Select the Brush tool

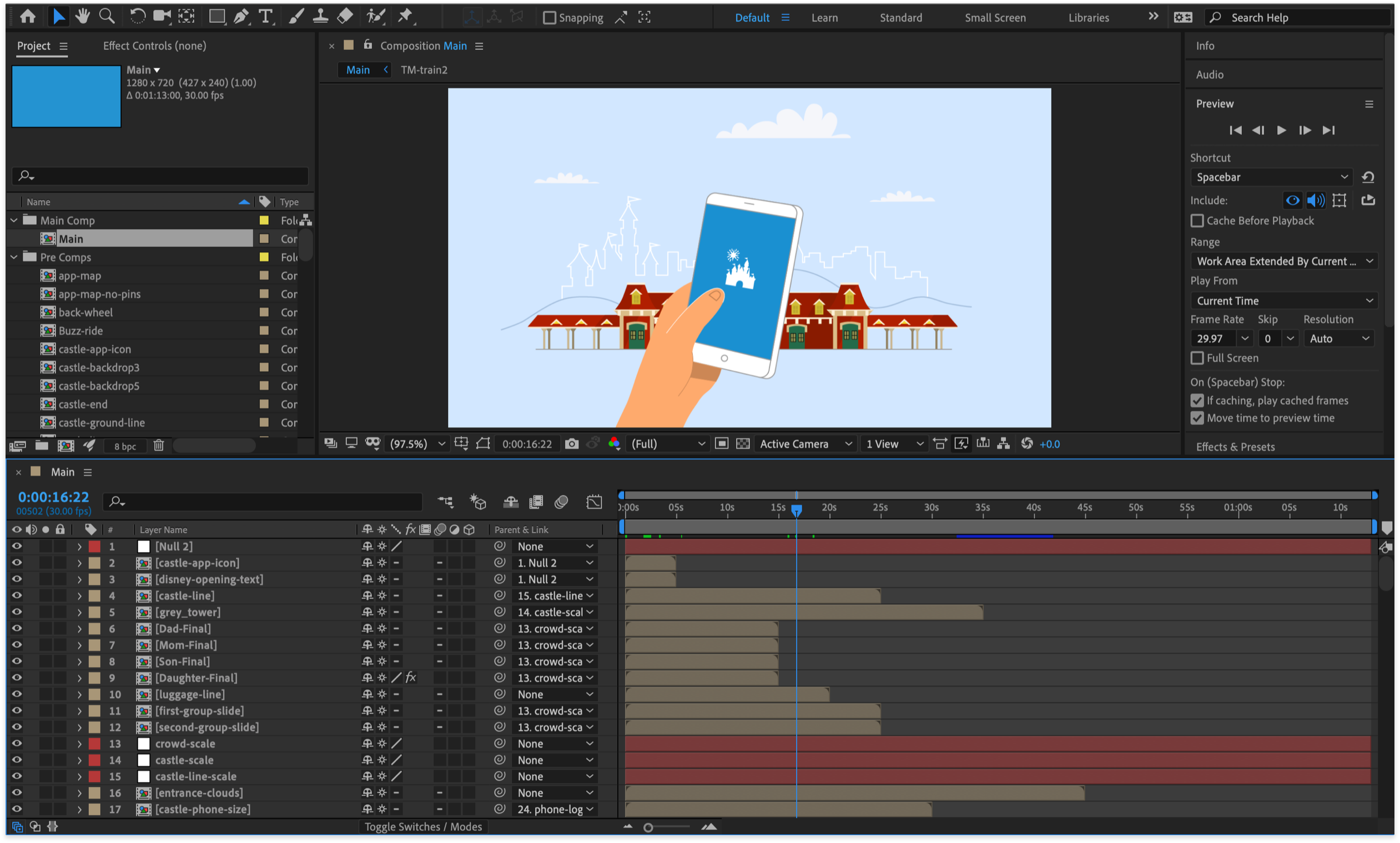(296, 17)
